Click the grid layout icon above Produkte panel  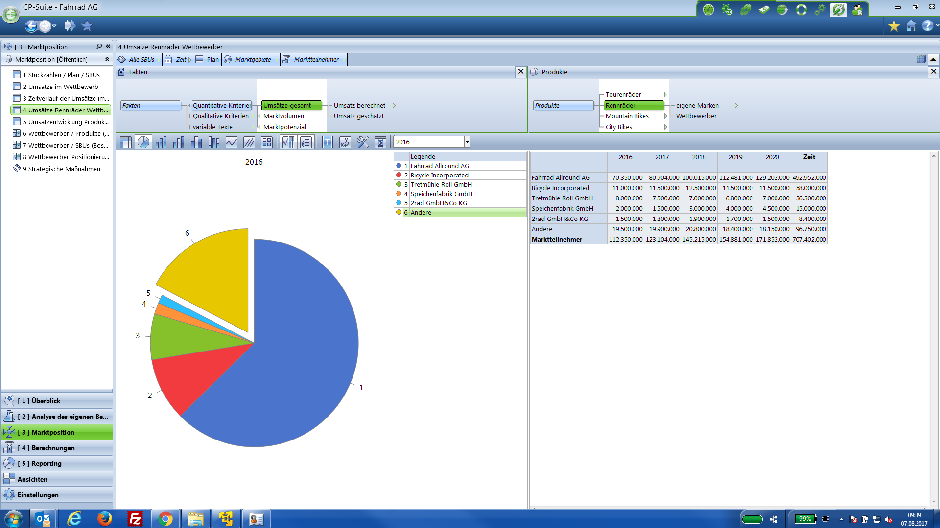click(x=921, y=59)
